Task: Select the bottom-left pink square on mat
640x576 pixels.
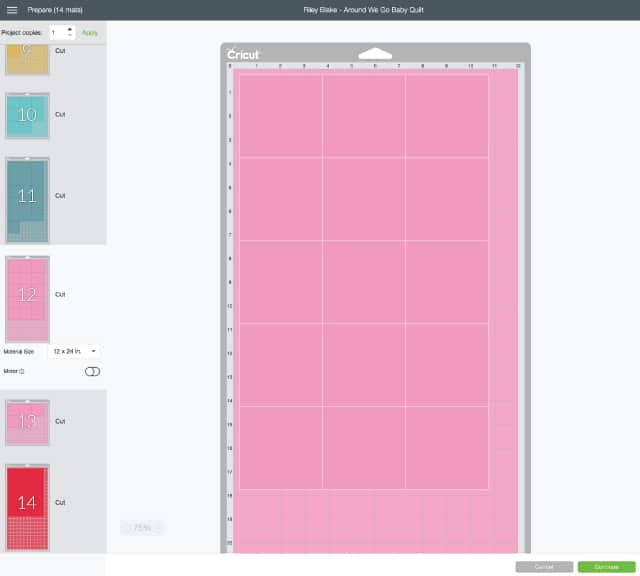Action: point(281,447)
